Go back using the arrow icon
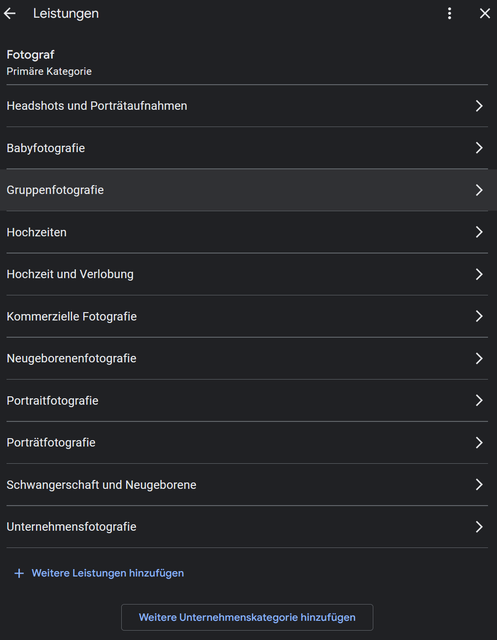Viewport: 497px width, 640px height. point(10,13)
